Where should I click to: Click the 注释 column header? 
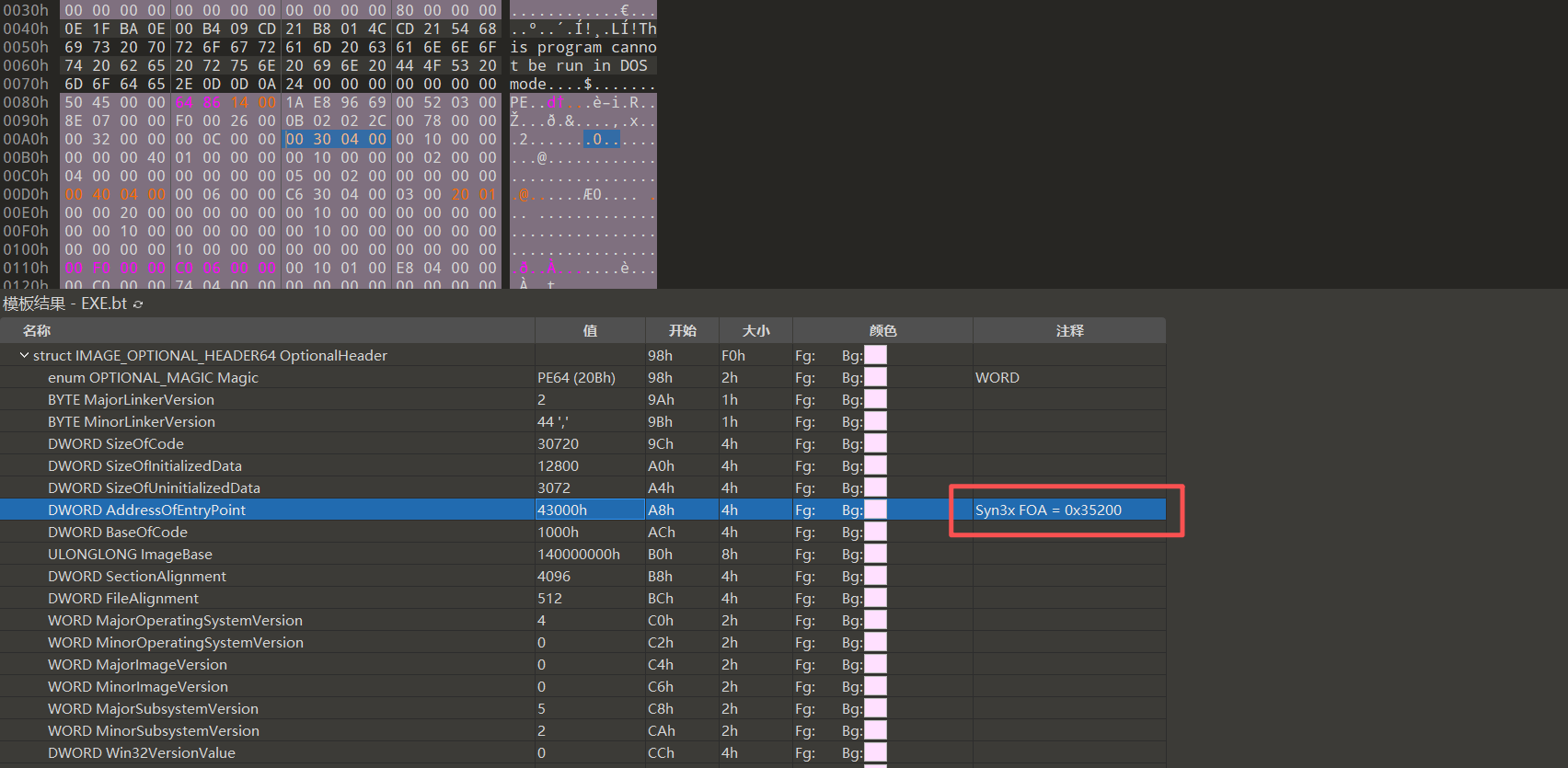click(x=1069, y=330)
